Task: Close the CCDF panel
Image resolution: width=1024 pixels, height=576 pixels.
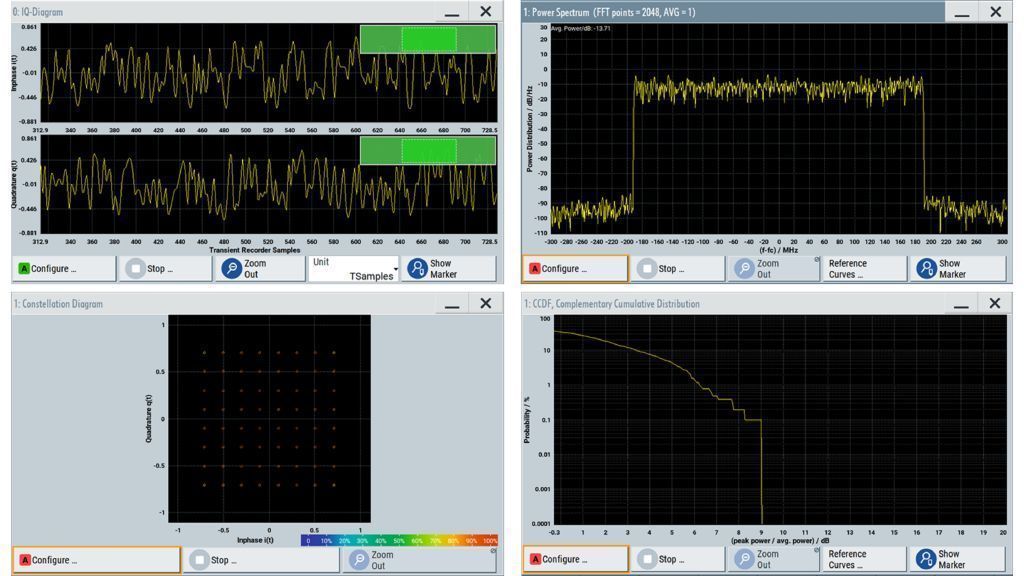Action: (x=994, y=303)
